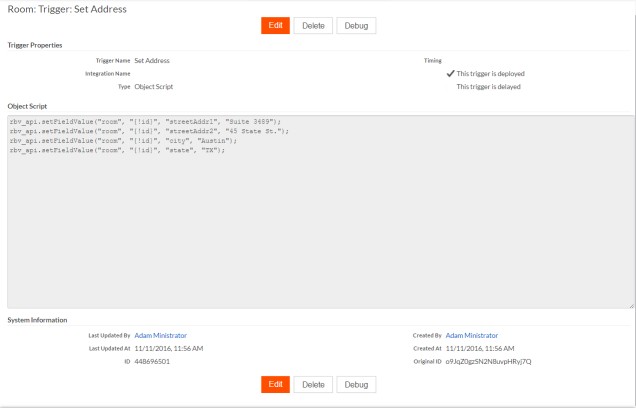Image resolution: width=636 pixels, height=408 pixels.
Task: Open Debug from the buttons below System Information
Action: [356, 384]
